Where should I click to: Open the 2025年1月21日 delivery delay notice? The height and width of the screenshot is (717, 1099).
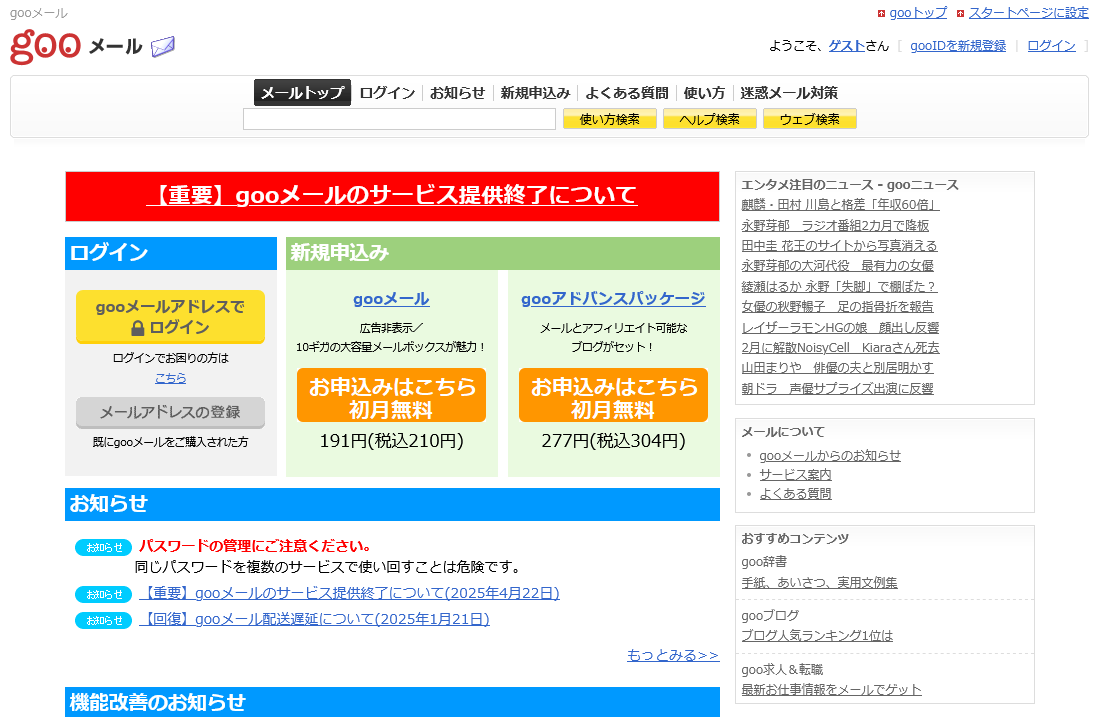pyautogui.click(x=314, y=619)
